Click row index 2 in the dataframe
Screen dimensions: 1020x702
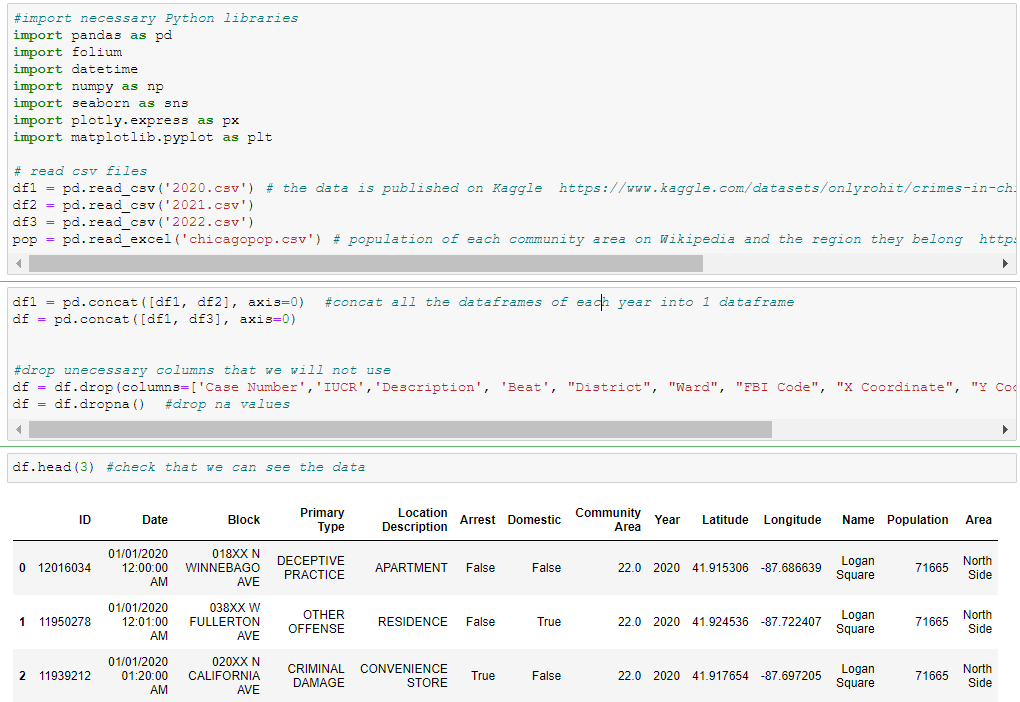click(x=22, y=676)
